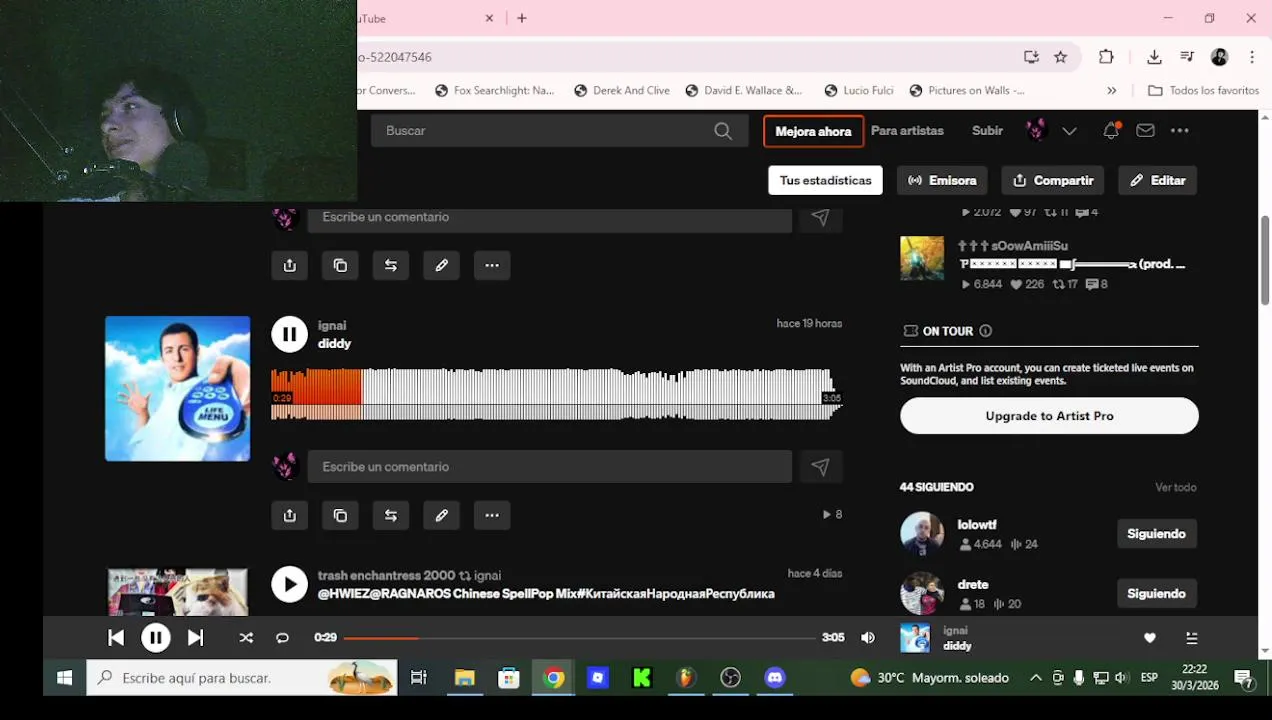The height and width of the screenshot is (720, 1272).
Task: Open the header three-dots settings menu
Action: [1180, 130]
